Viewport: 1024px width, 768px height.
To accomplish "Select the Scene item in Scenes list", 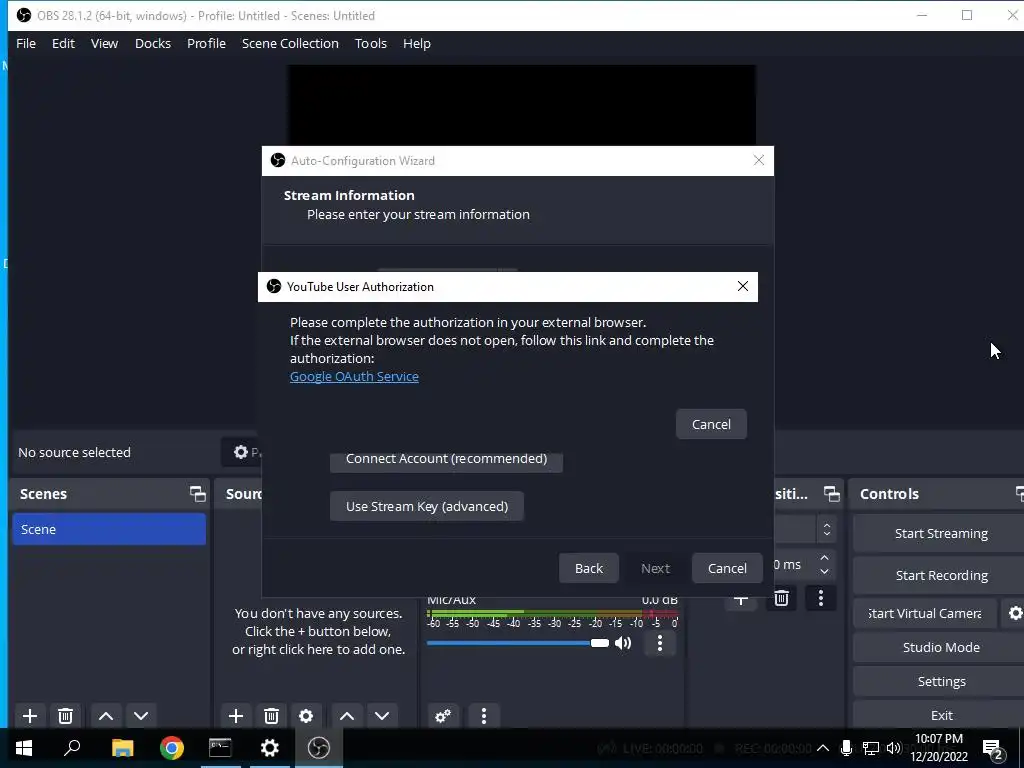I will pyautogui.click(x=109, y=529).
